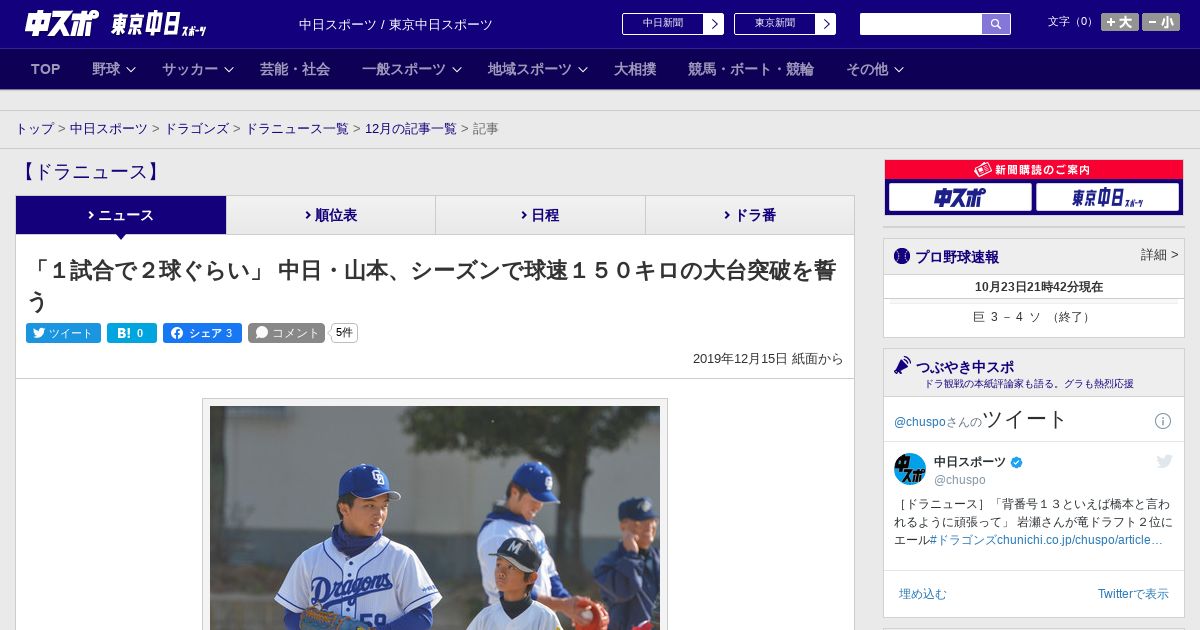
Task: Click the つぶやき中スポ pen icon
Action: 902,365
